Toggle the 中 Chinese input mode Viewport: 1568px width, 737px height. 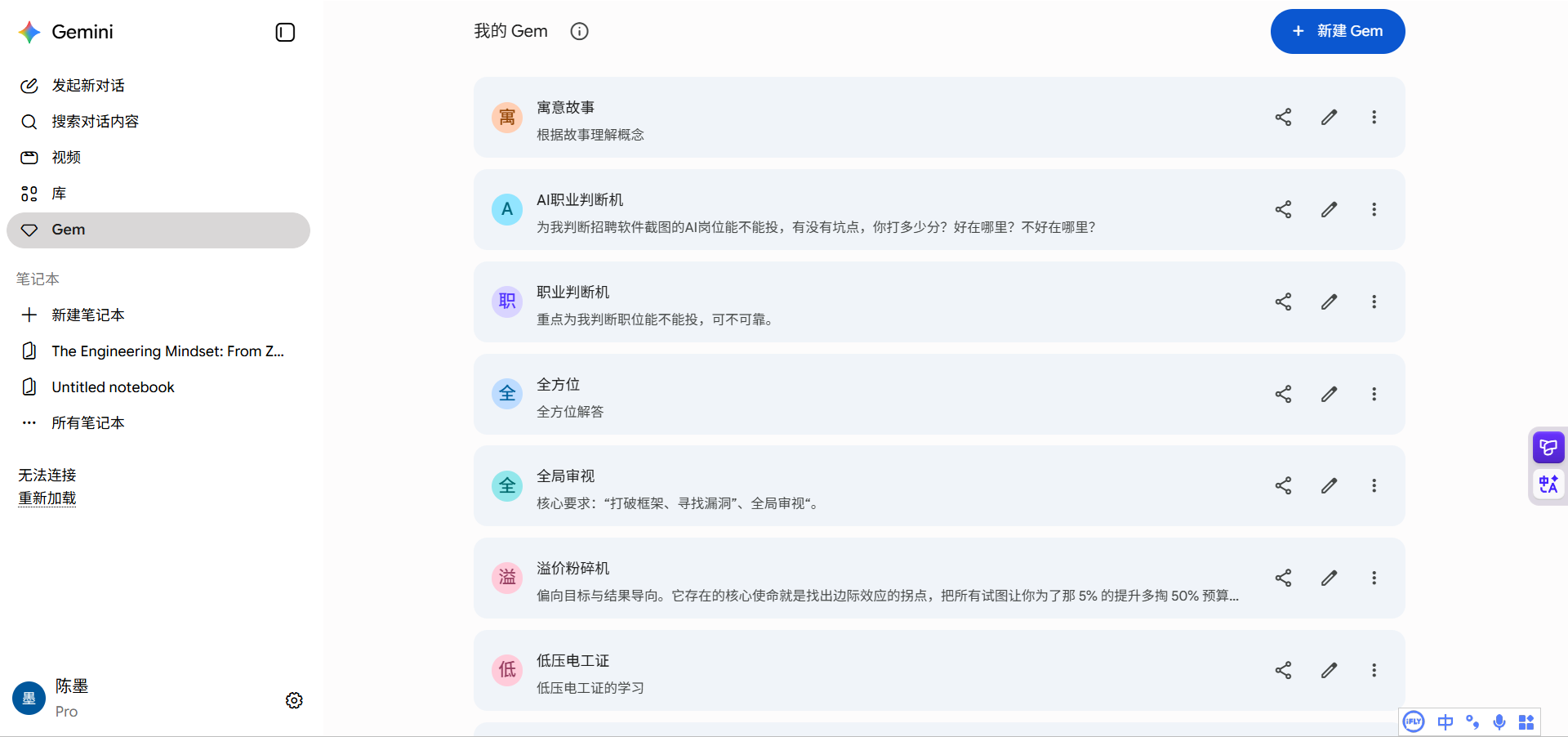pos(1445,722)
